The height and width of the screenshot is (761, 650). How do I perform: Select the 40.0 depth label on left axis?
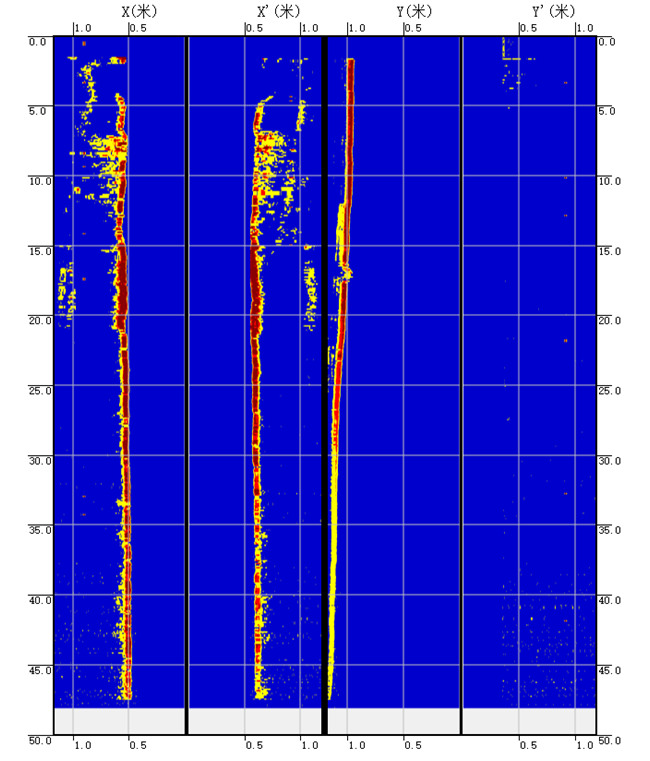click(40, 600)
